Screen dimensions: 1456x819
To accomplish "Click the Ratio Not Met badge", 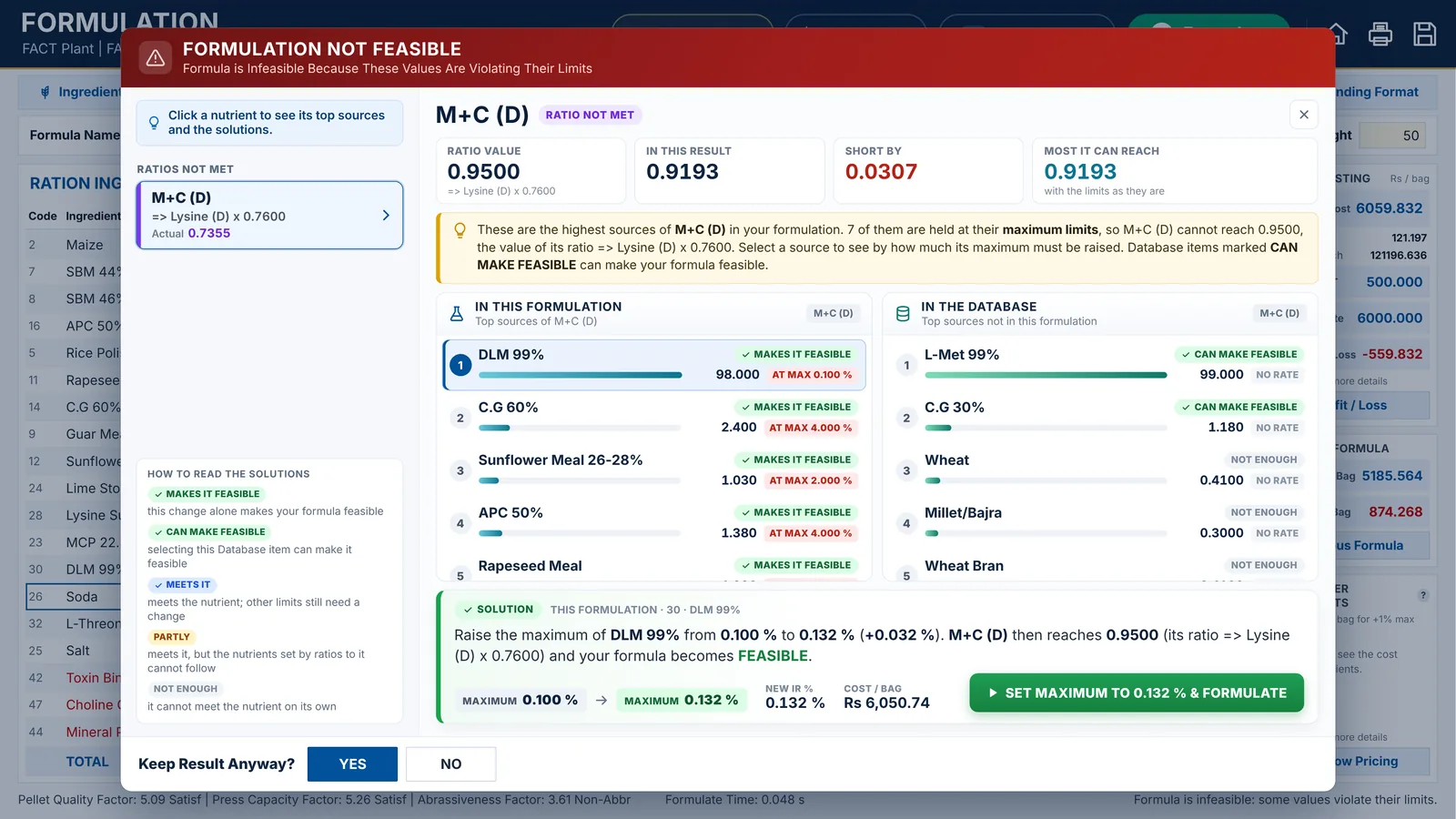I will (x=590, y=115).
